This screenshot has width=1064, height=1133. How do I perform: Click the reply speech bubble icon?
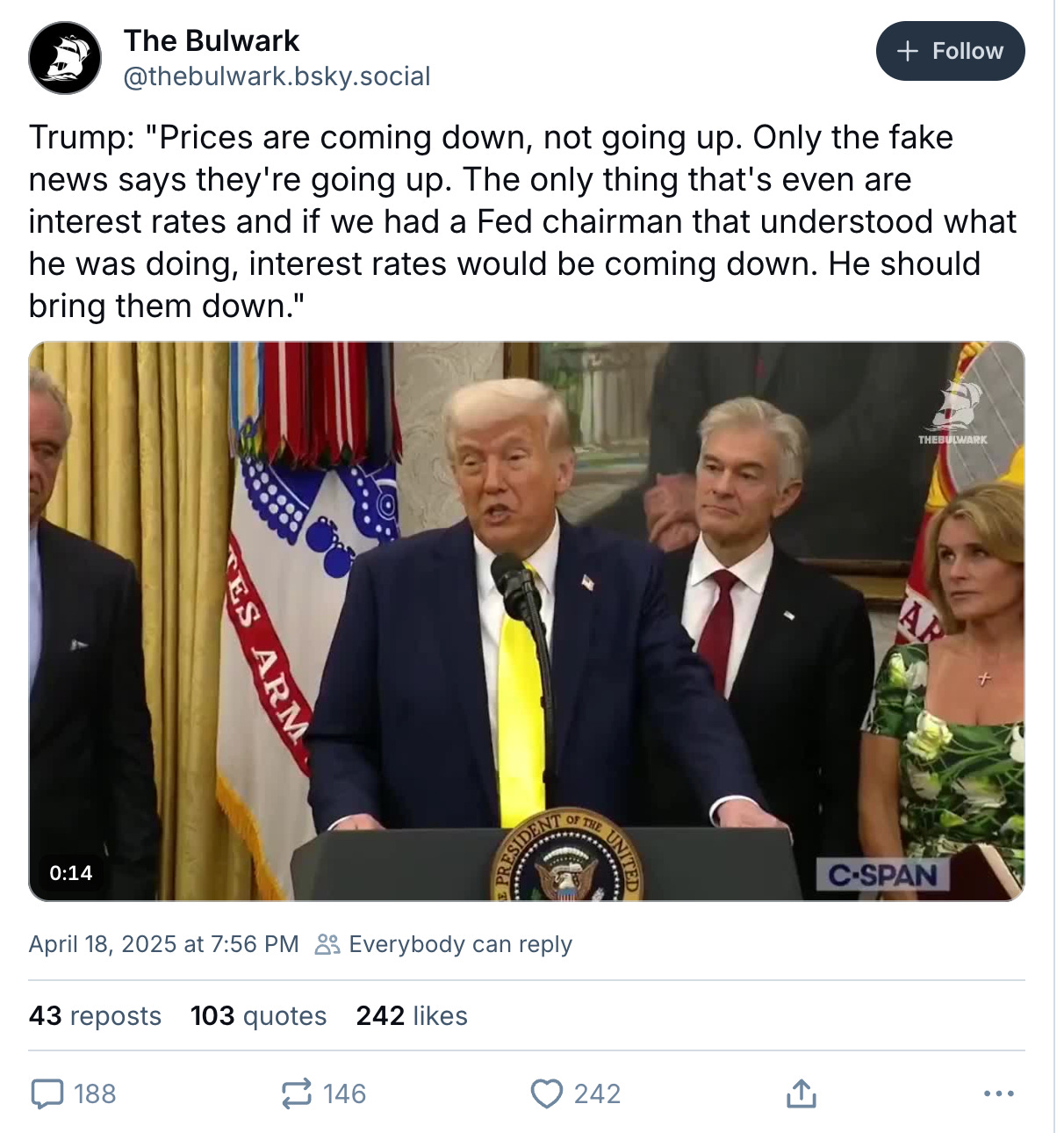coord(47,1093)
